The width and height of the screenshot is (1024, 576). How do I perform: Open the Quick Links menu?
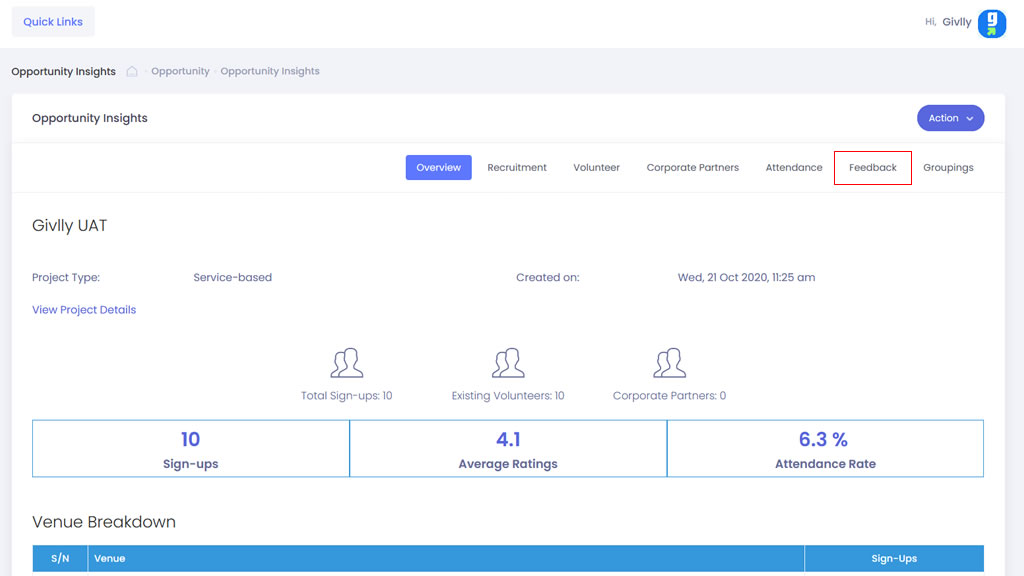click(53, 22)
